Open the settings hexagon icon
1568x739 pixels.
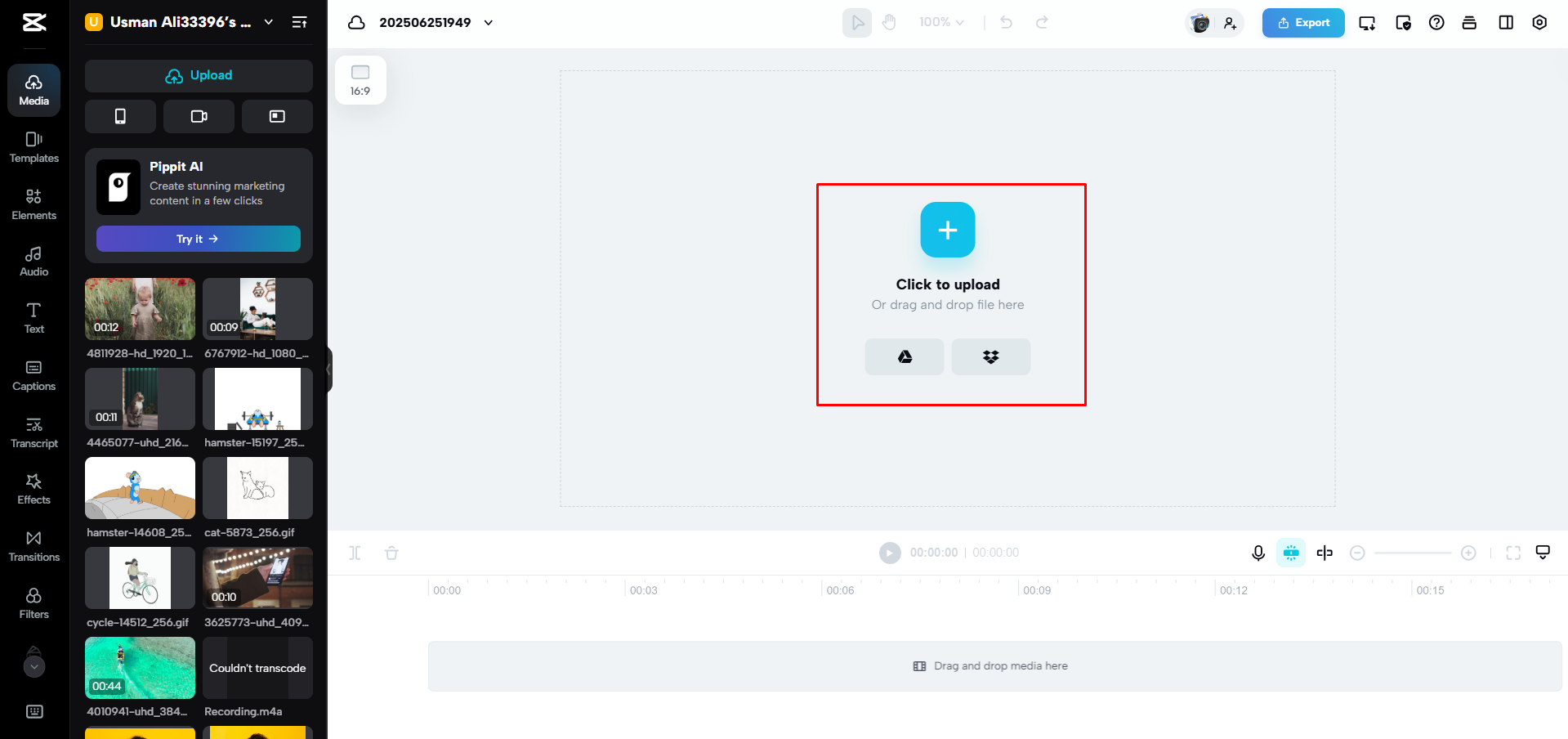point(1539,23)
